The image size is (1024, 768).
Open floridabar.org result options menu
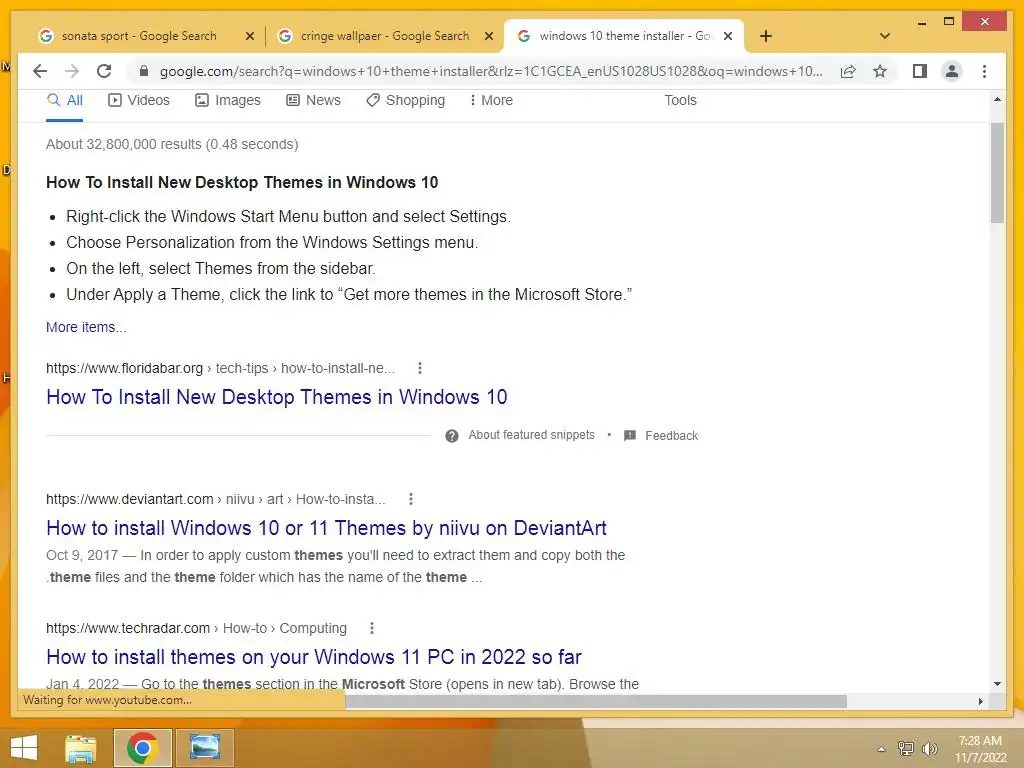pyautogui.click(x=420, y=368)
